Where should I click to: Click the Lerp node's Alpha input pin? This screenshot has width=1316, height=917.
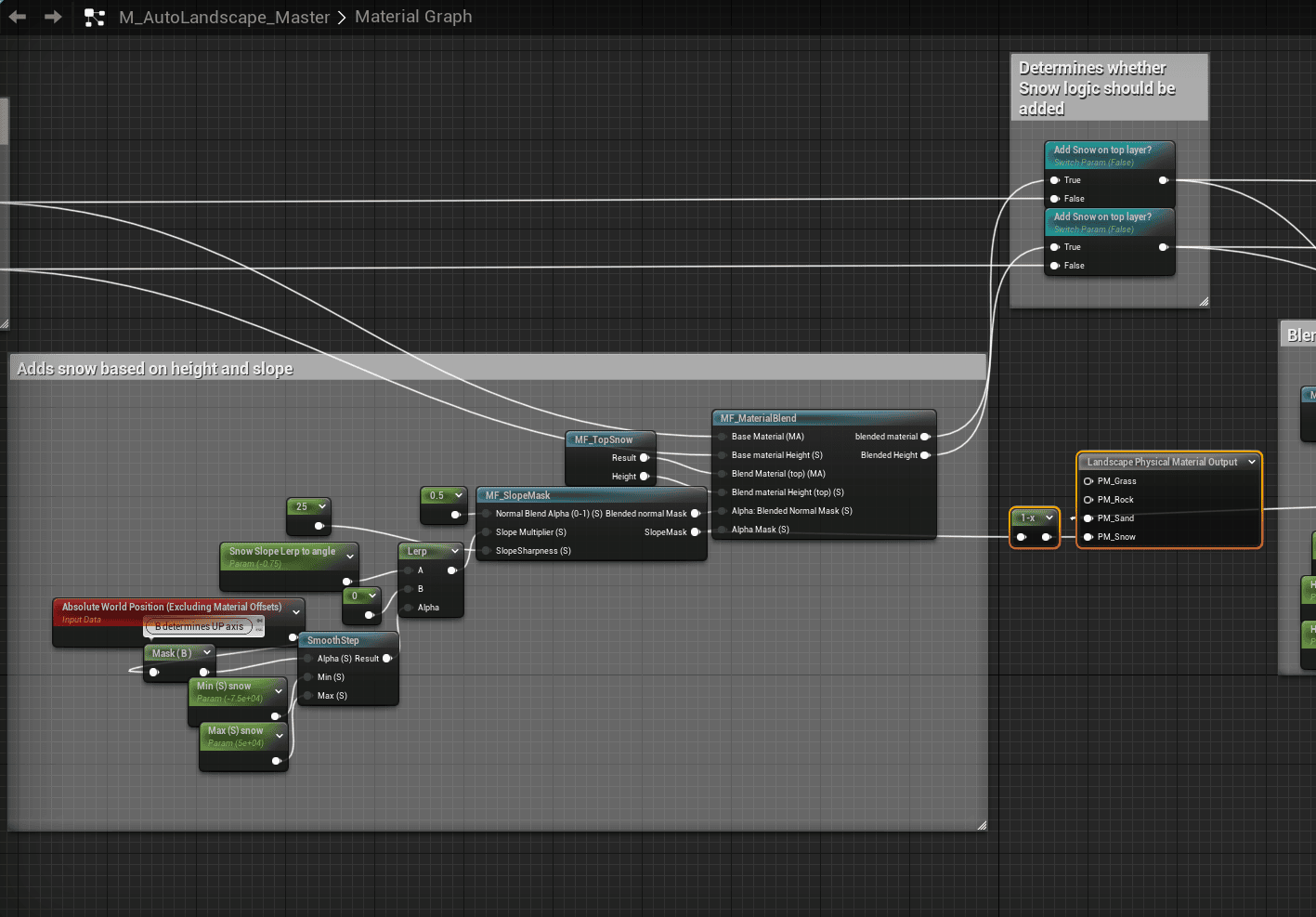(x=408, y=608)
